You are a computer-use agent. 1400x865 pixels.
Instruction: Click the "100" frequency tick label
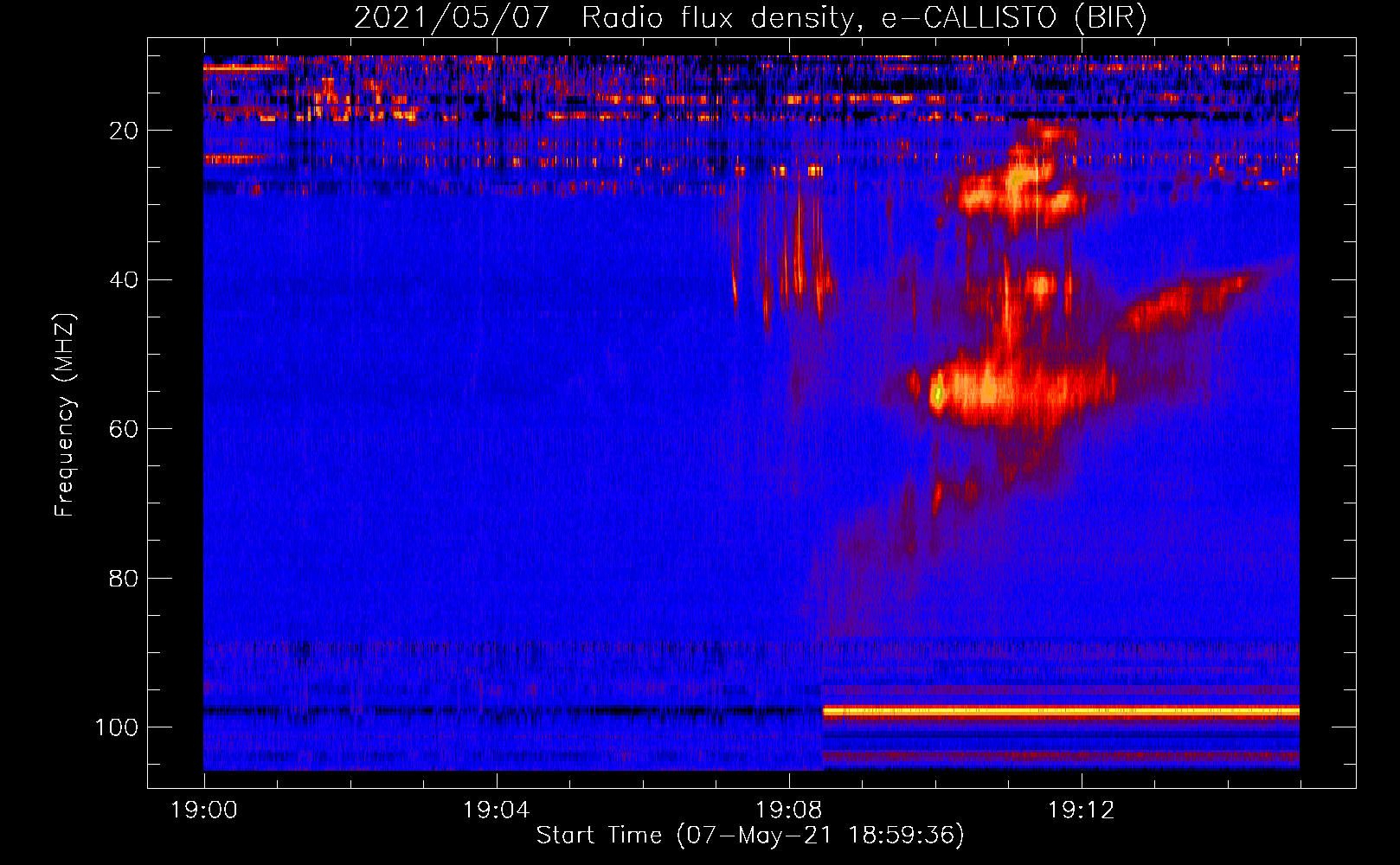click(x=117, y=727)
